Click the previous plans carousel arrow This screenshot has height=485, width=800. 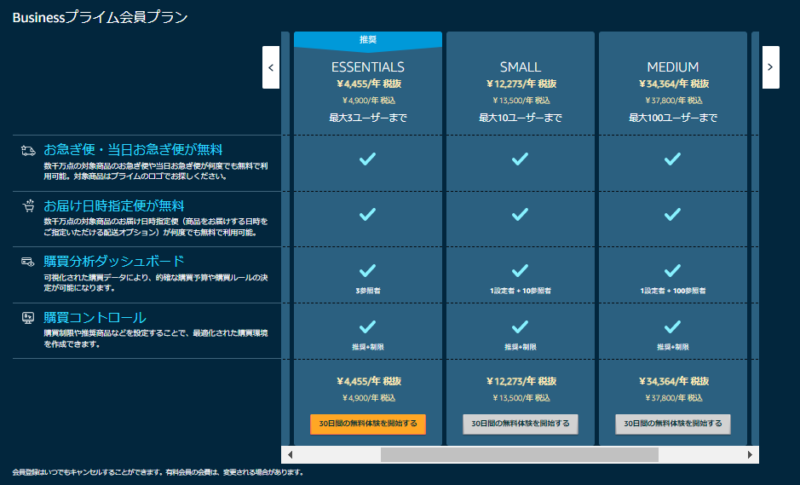point(271,67)
